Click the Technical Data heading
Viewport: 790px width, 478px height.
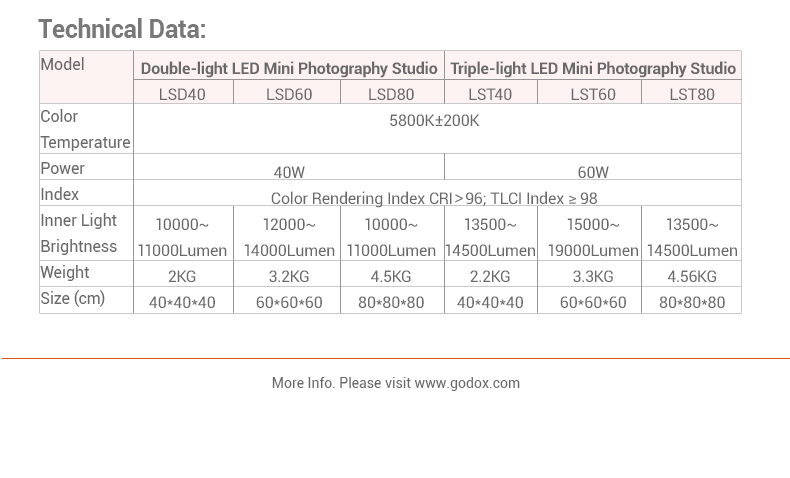tap(122, 29)
